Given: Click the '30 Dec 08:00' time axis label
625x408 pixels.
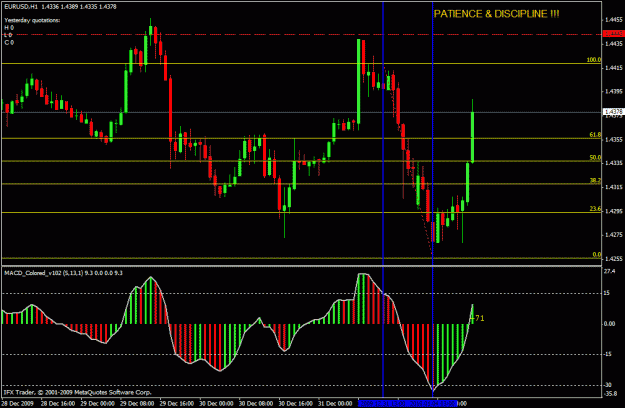Looking at the screenshot, I should click(256, 403).
